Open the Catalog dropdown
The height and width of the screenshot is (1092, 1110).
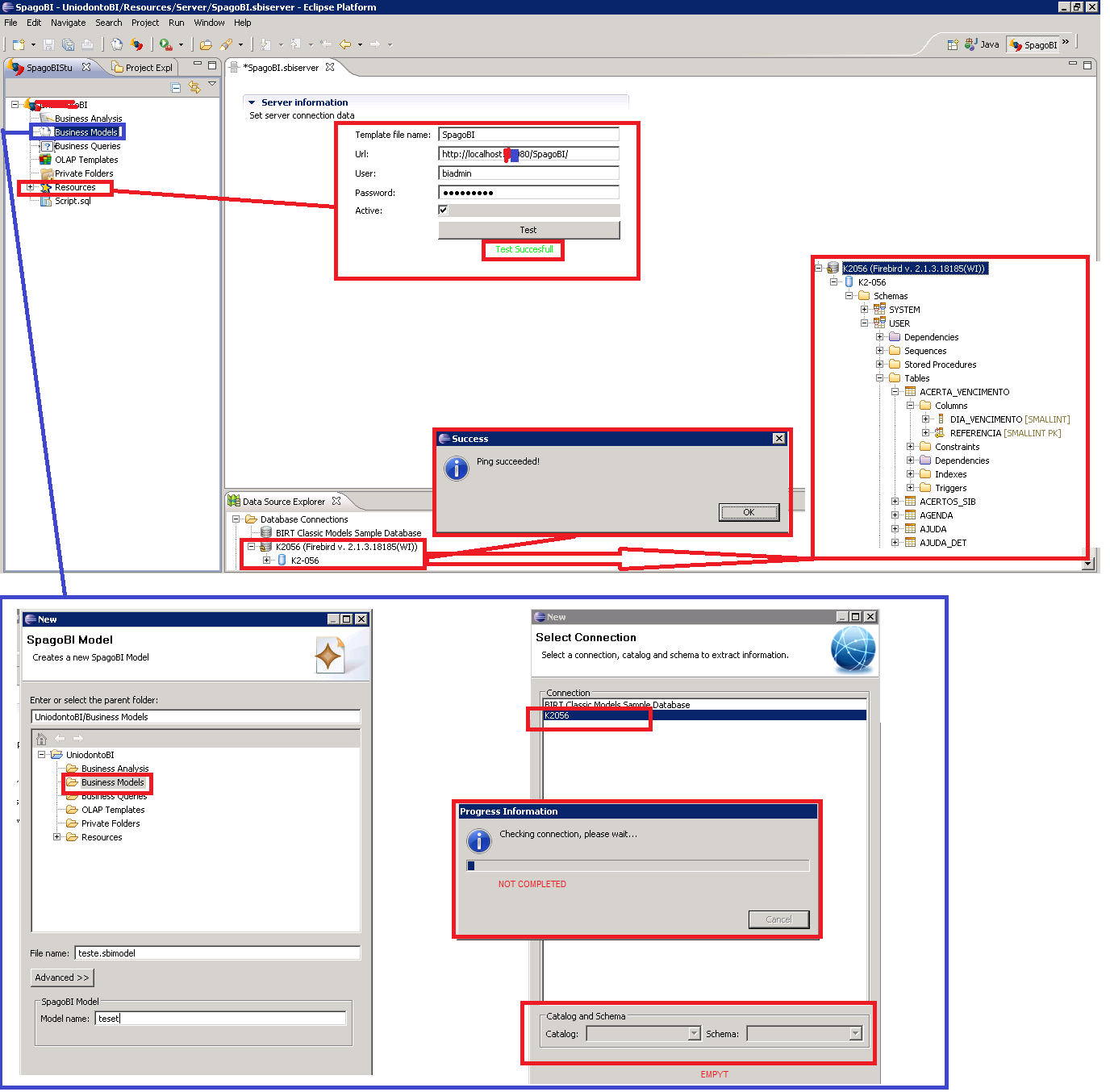(695, 1034)
